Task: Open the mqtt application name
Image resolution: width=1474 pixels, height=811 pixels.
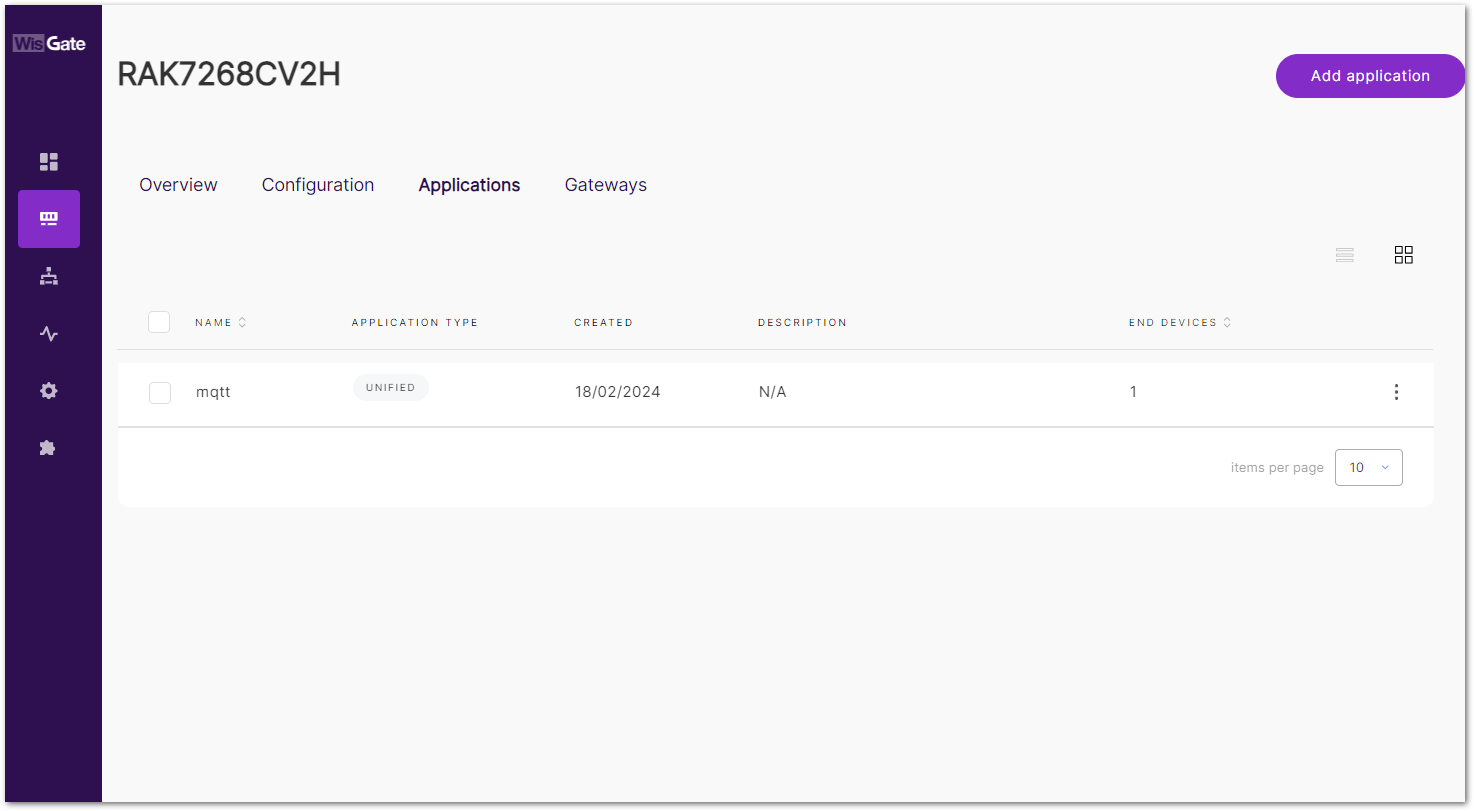Action: (213, 392)
